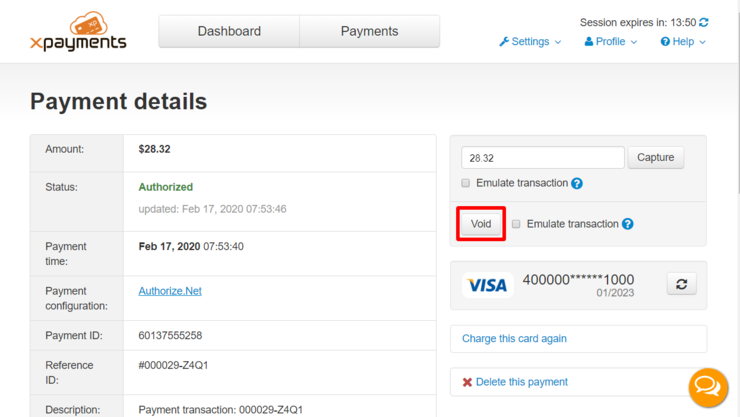
Task: Capture the payment amount
Action: tap(656, 158)
